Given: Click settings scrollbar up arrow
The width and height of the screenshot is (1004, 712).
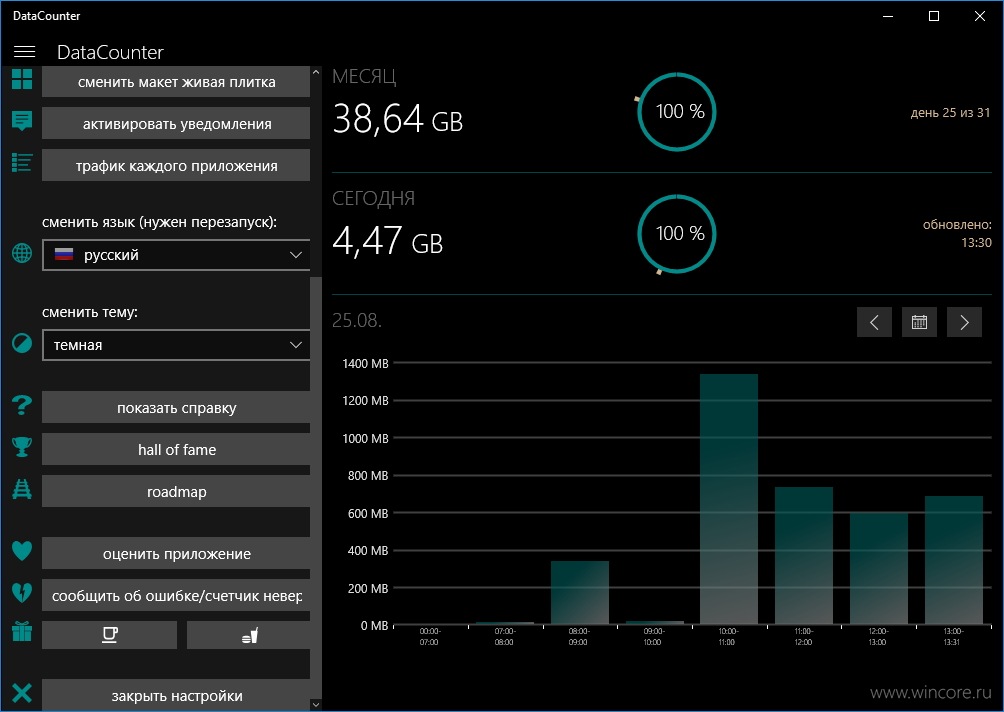Looking at the screenshot, I should (316, 72).
